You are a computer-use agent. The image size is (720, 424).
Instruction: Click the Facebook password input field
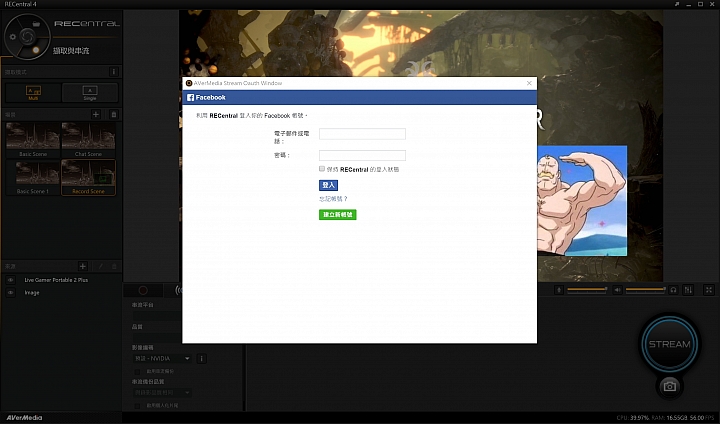pyautogui.click(x=362, y=155)
